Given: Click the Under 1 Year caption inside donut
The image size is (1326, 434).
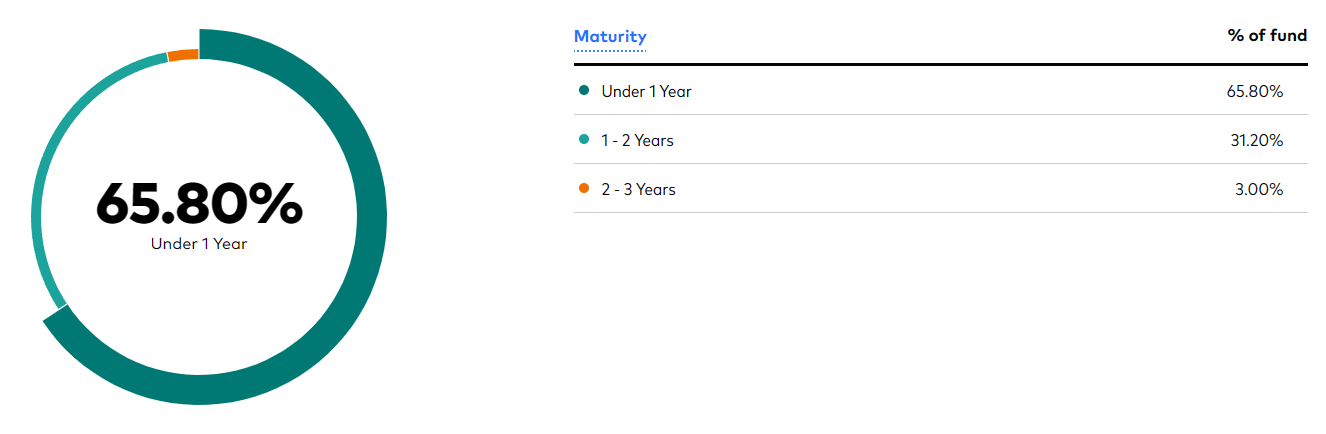Looking at the screenshot, I should [199, 244].
